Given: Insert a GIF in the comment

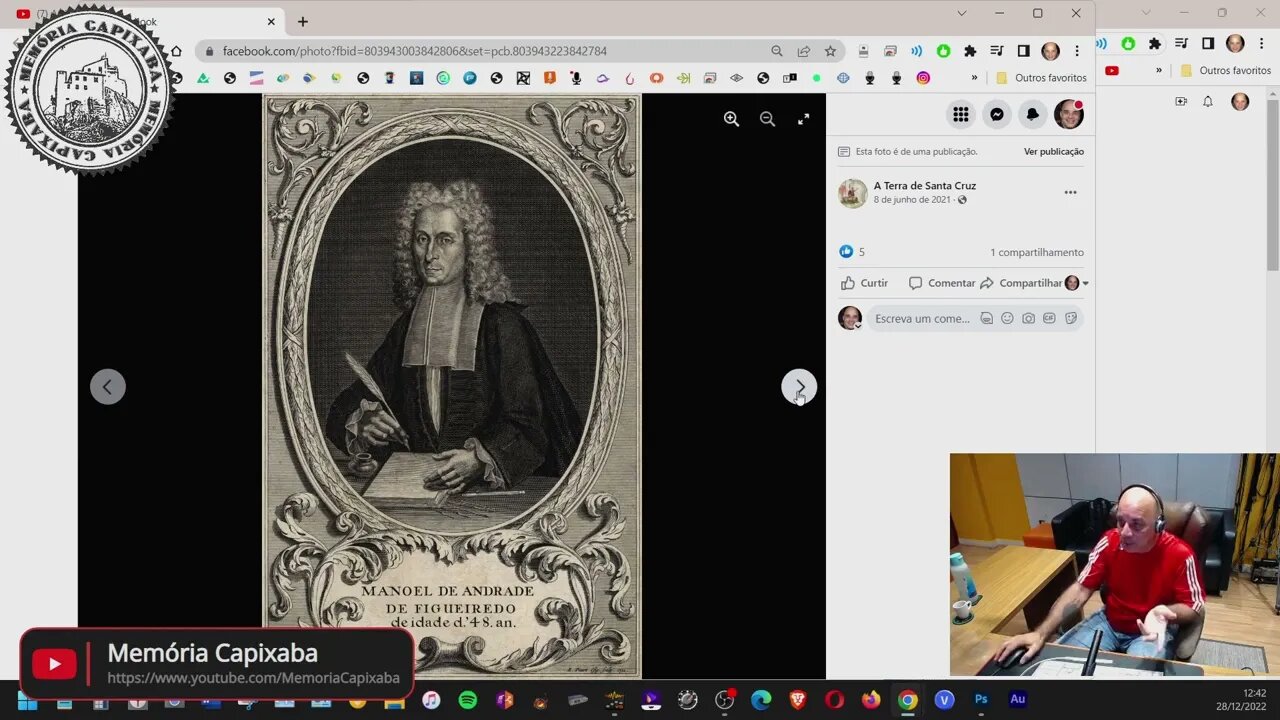Looking at the screenshot, I should click(x=1049, y=319).
